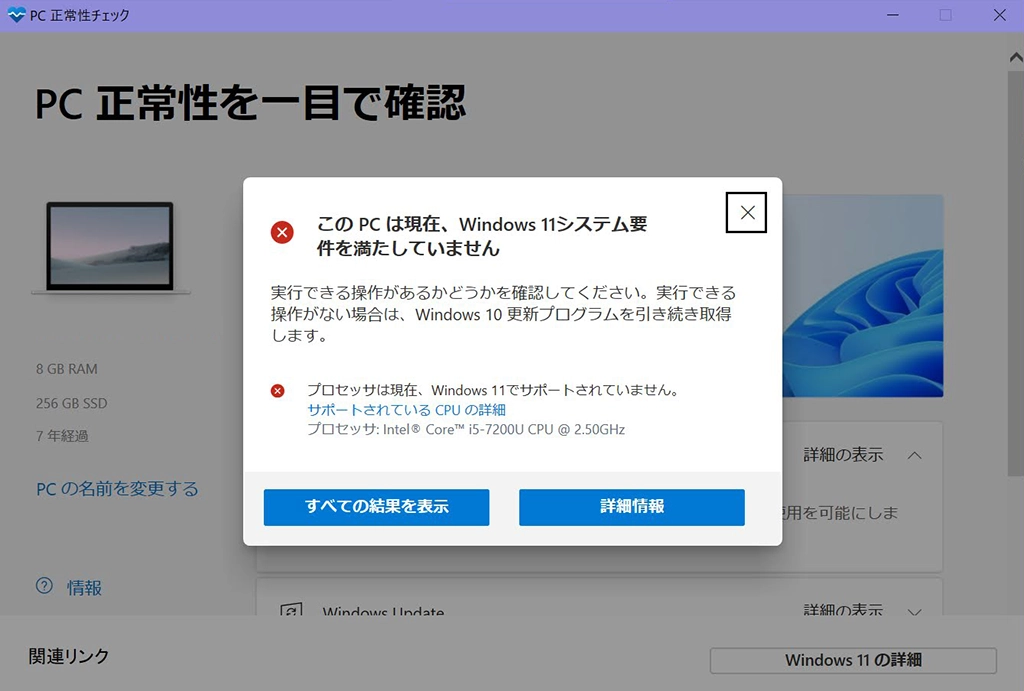Click the Windows Update row label
The image size is (1024, 691).
(x=383, y=611)
